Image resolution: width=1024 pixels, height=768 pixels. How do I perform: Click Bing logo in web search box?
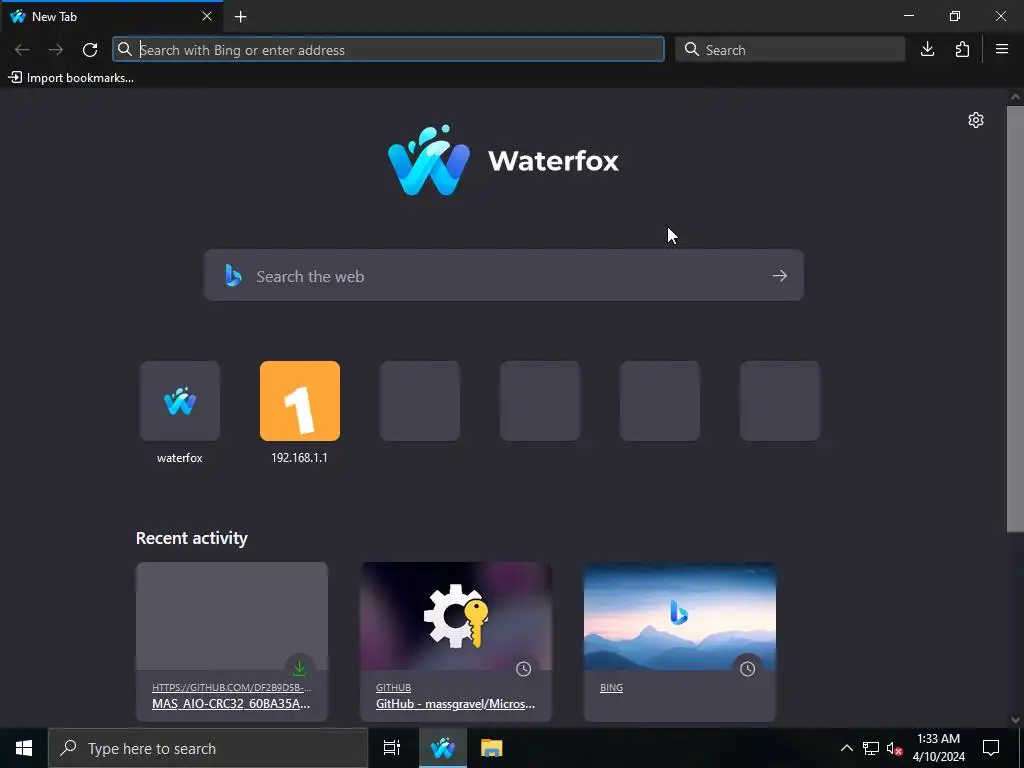point(233,276)
